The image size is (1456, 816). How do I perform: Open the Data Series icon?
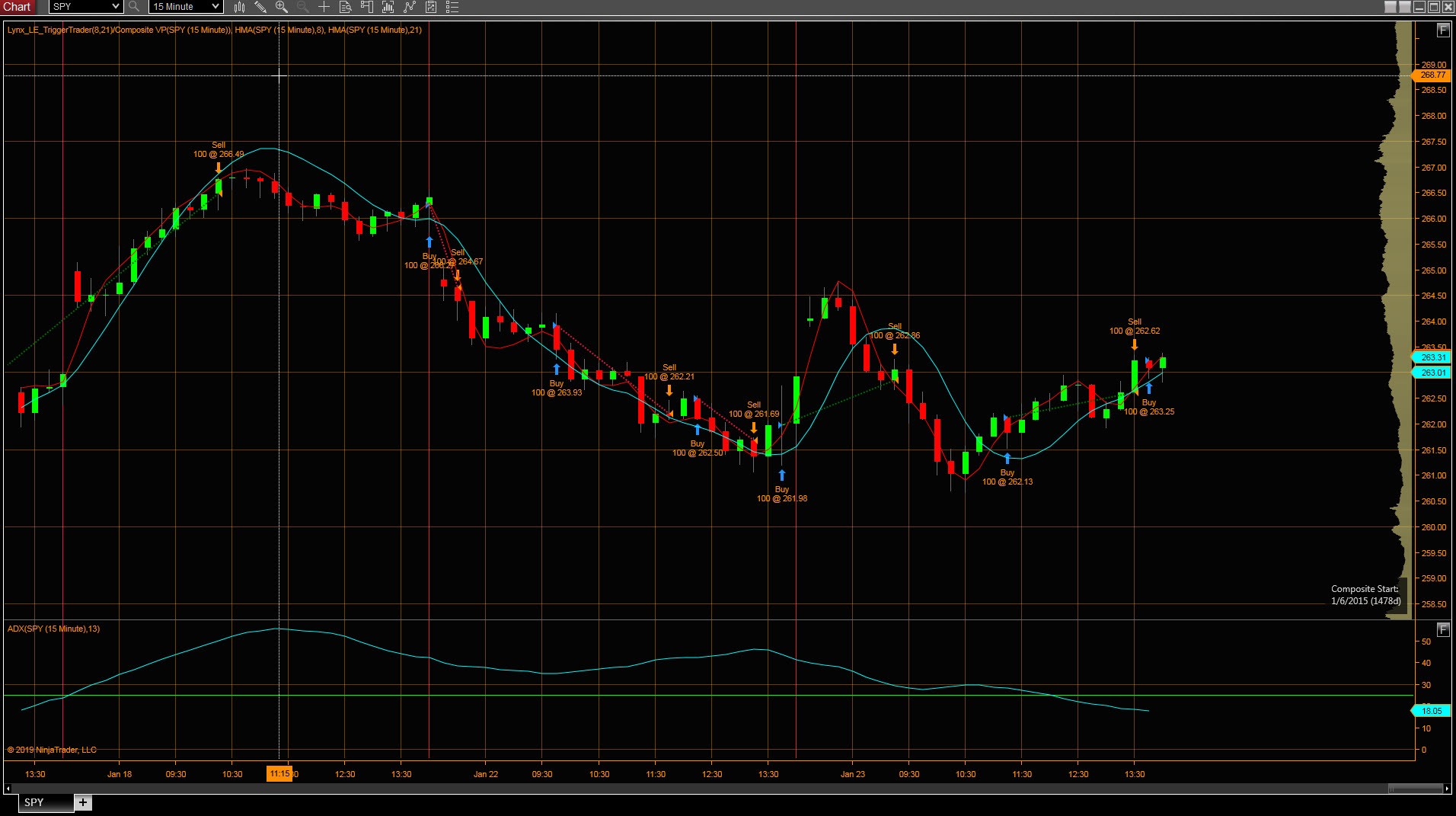pyautogui.click(x=388, y=7)
